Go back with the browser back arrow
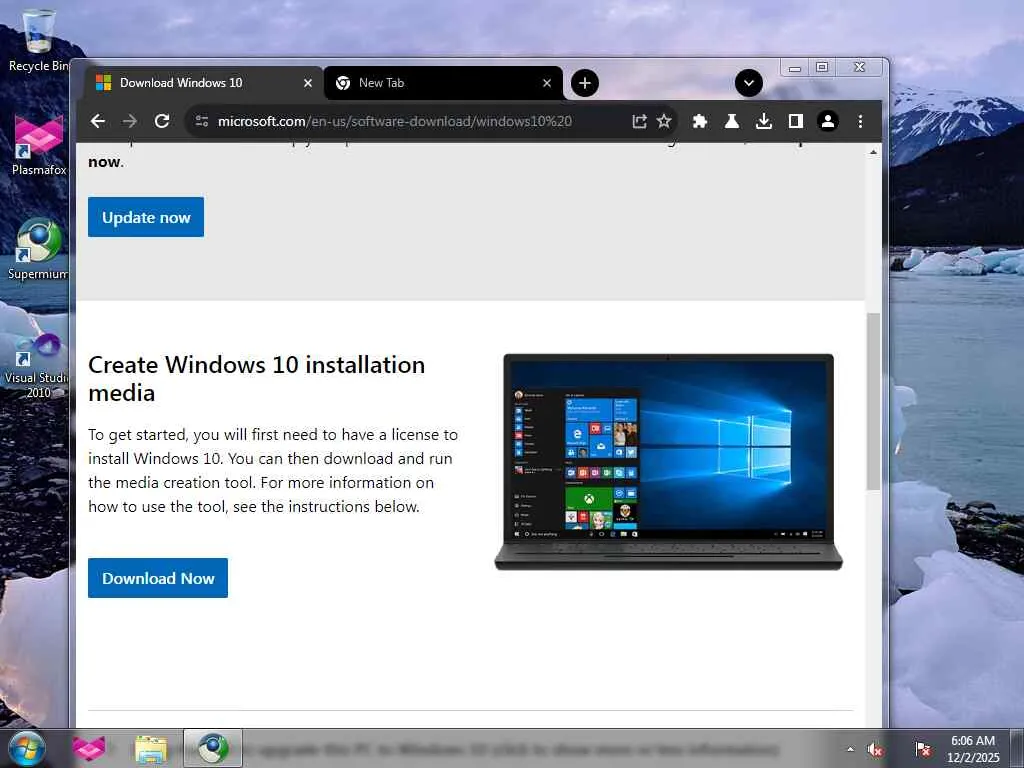1024x768 pixels. click(x=98, y=121)
